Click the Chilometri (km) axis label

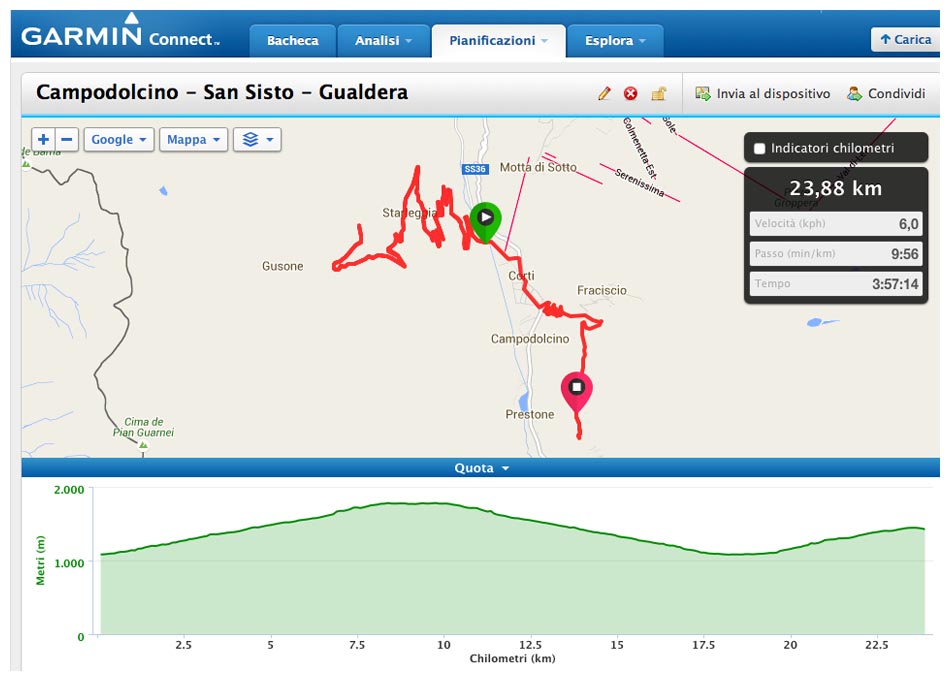513,659
